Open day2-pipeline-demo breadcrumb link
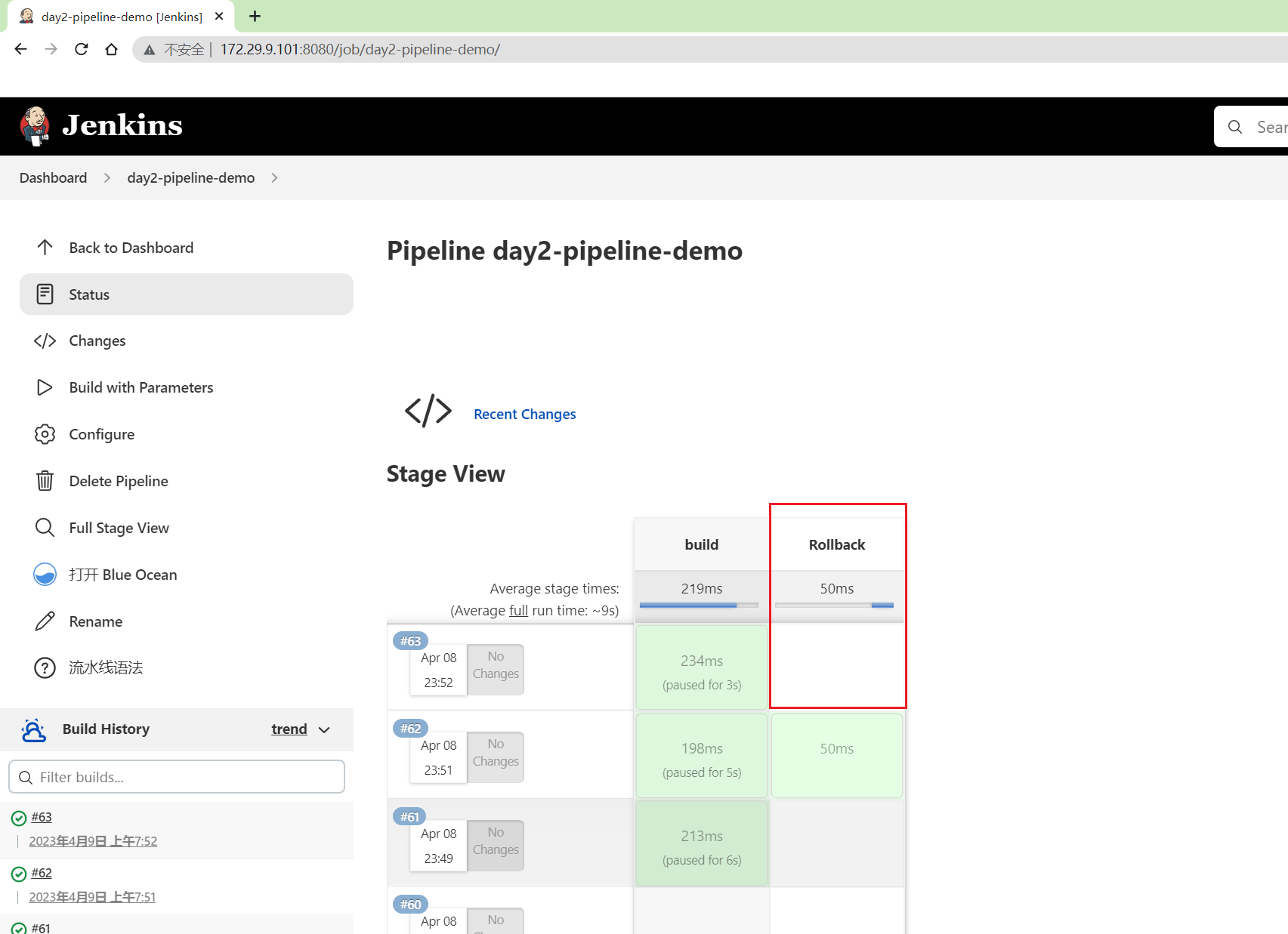The image size is (1288, 934). (x=191, y=177)
